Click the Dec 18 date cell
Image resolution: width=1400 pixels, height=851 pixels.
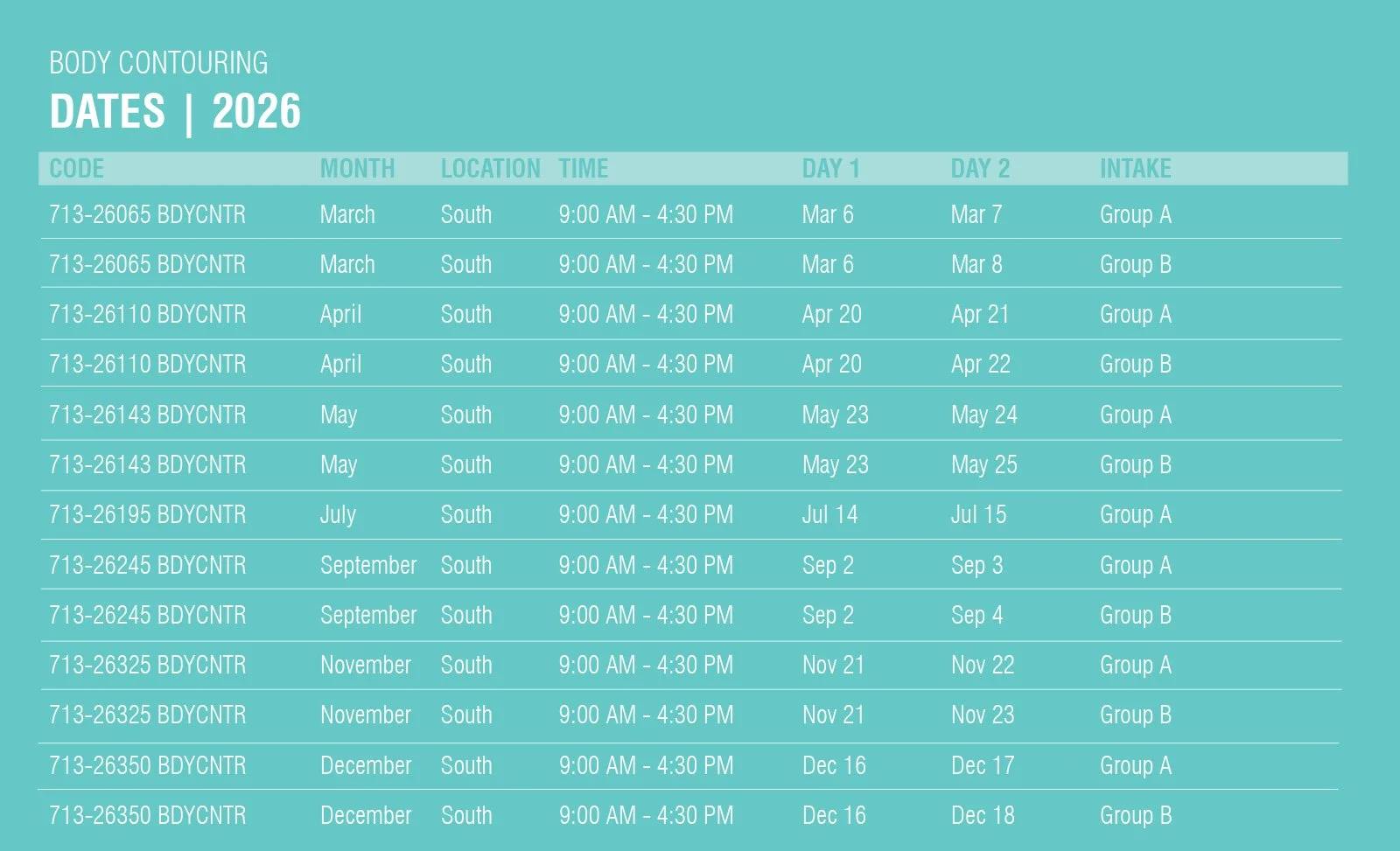(x=983, y=815)
